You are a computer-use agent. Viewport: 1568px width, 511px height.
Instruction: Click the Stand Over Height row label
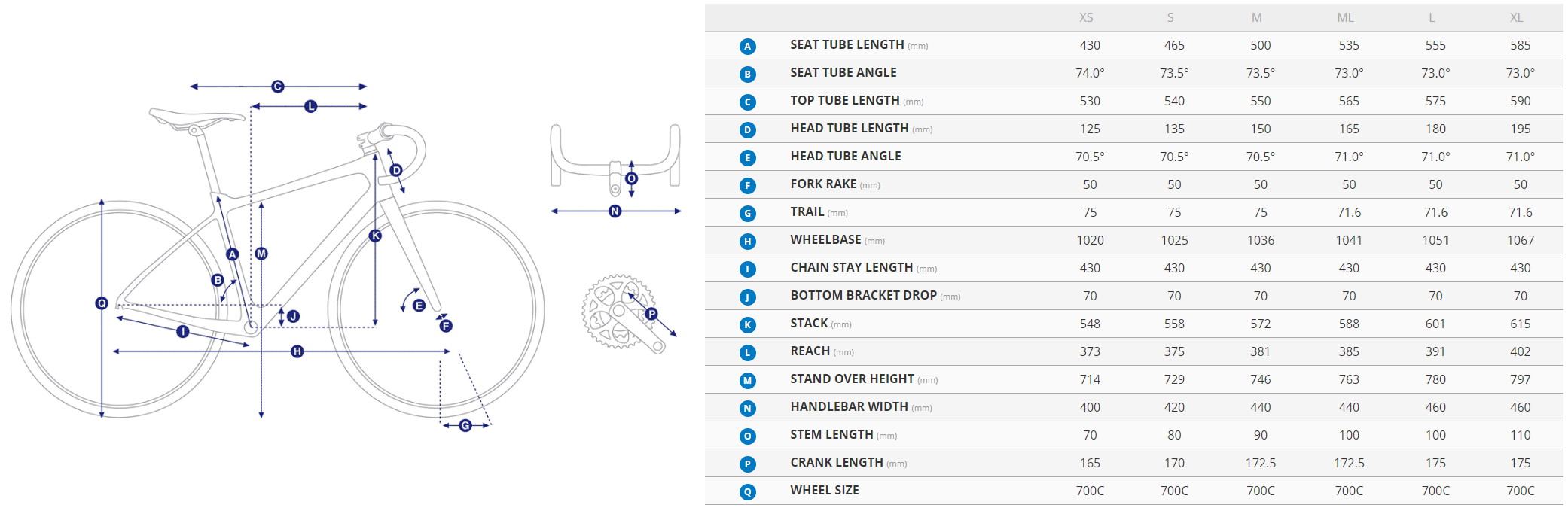[x=852, y=379]
